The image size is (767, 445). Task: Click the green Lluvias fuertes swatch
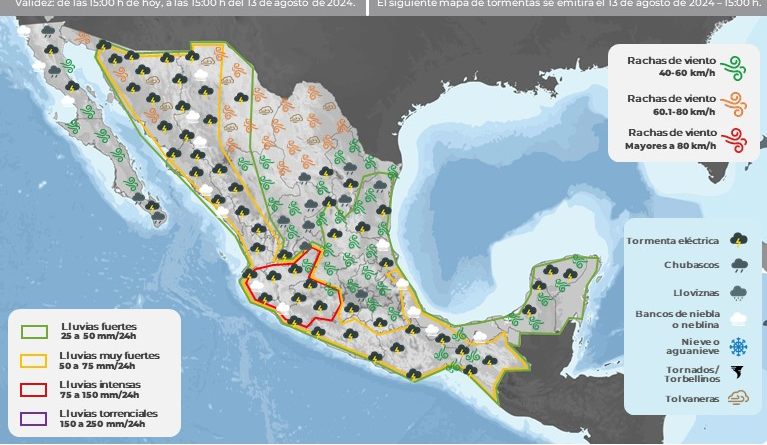(35, 331)
